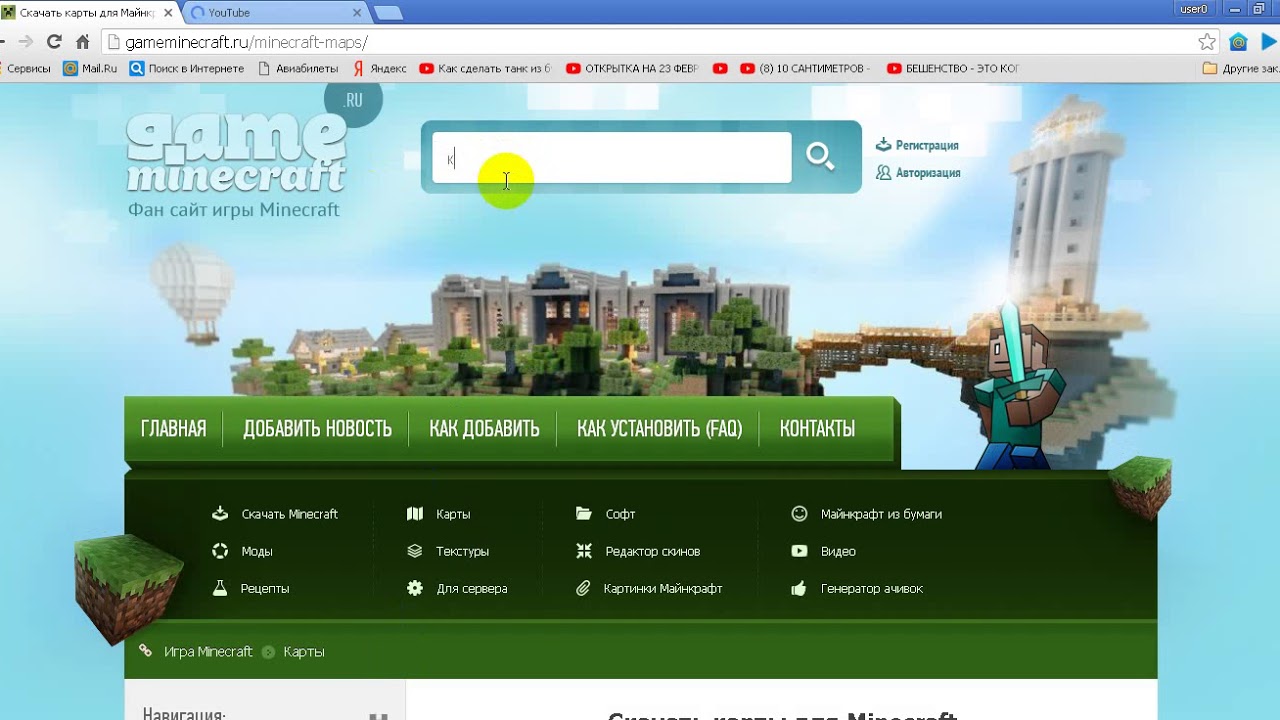Close the YouTube browser tab

click(x=356, y=12)
